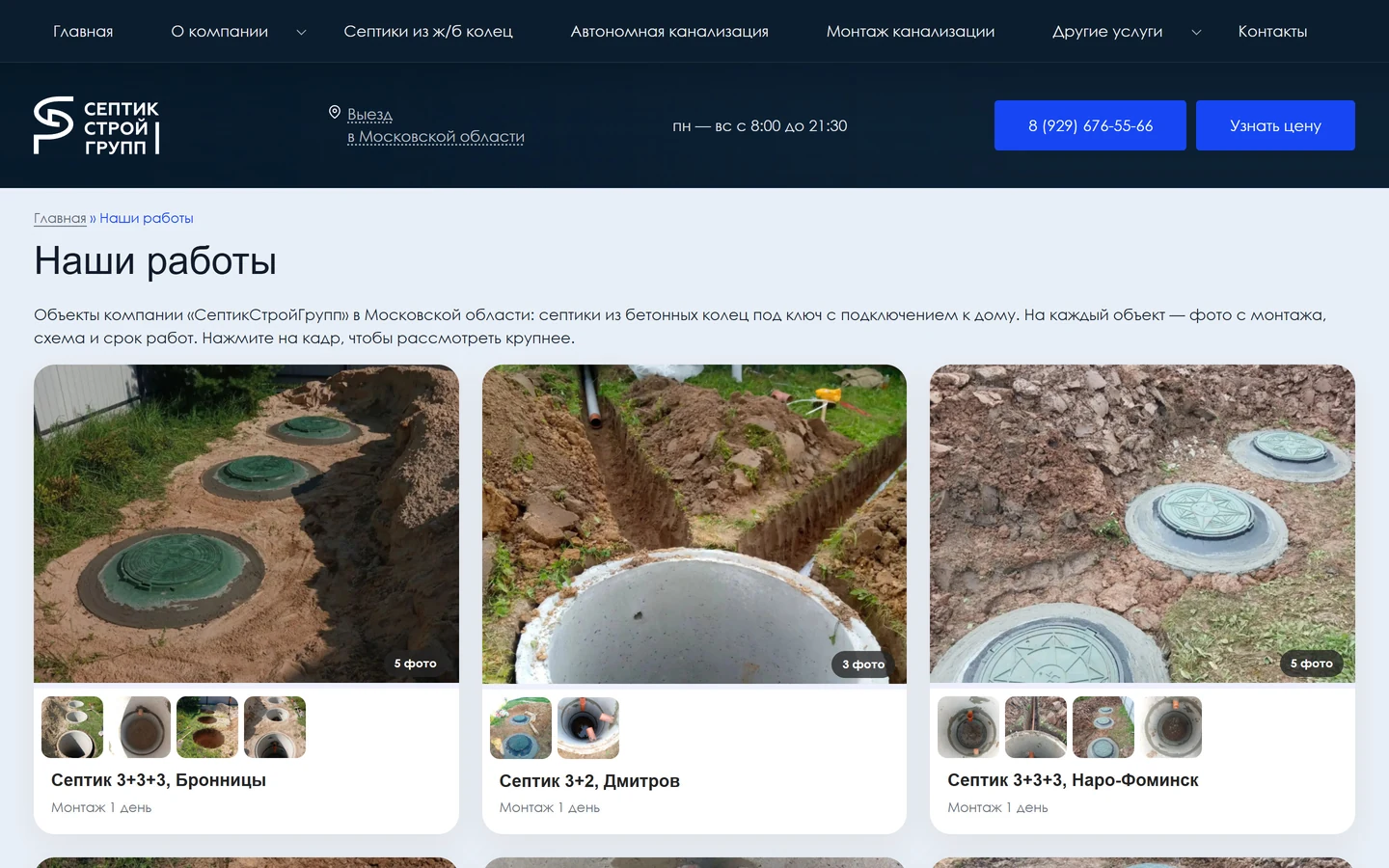Click first small thumbnail under Наро-Фоминск card
This screenshot has height=868, width=1389.
click(968, 727)
